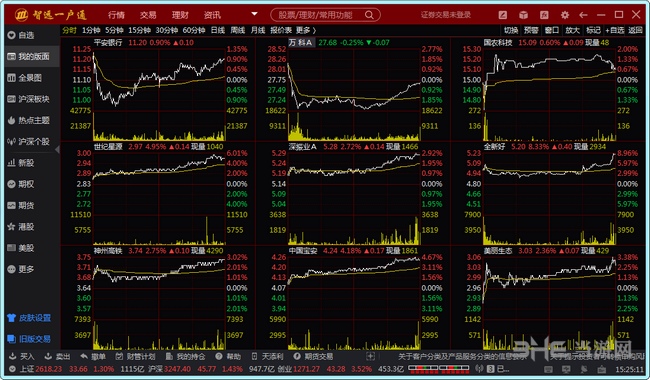
Task: Open the 全景图 panorama view
Action: click(25, 77)
